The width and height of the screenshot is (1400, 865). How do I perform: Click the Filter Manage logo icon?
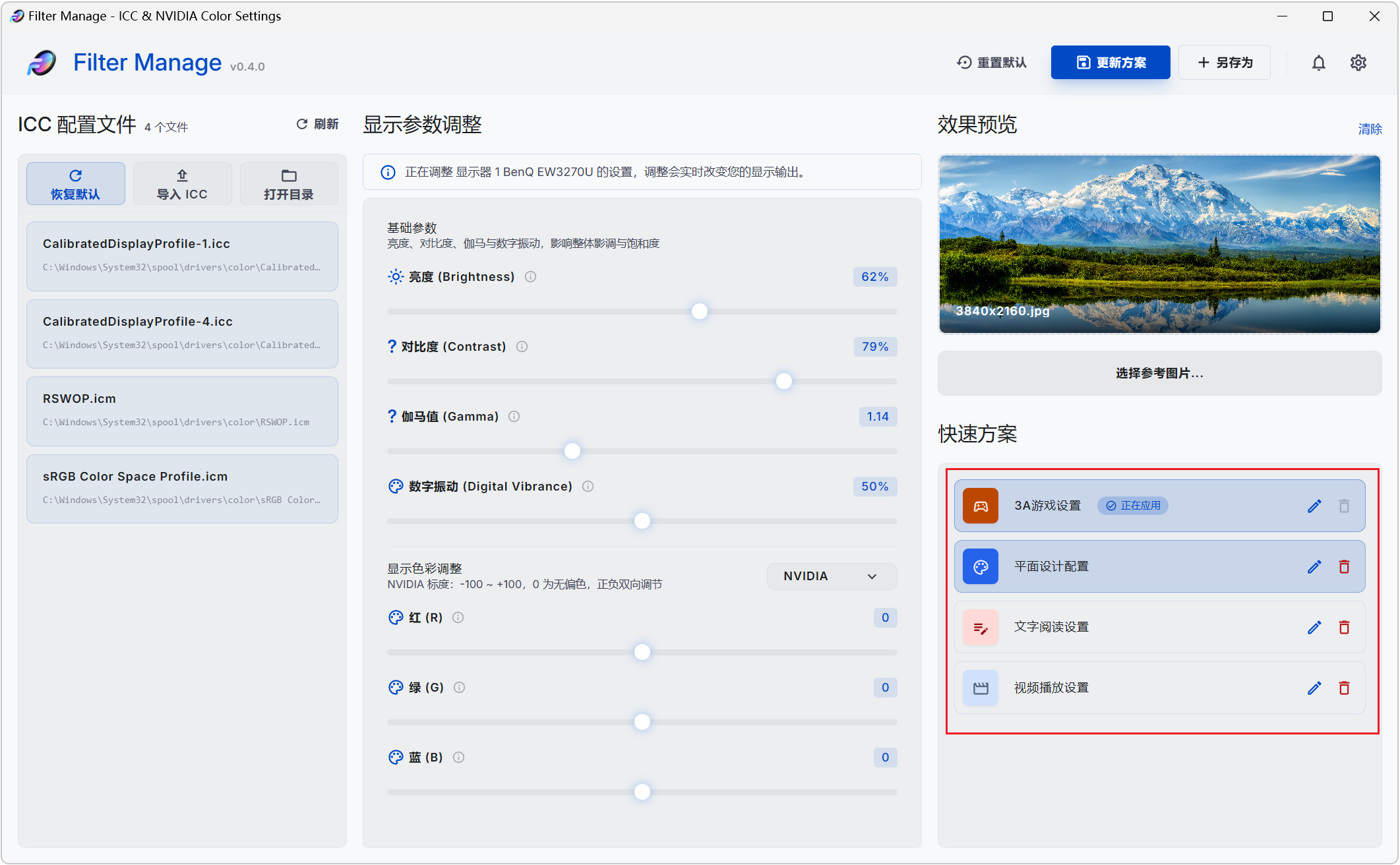click(42, 63)
